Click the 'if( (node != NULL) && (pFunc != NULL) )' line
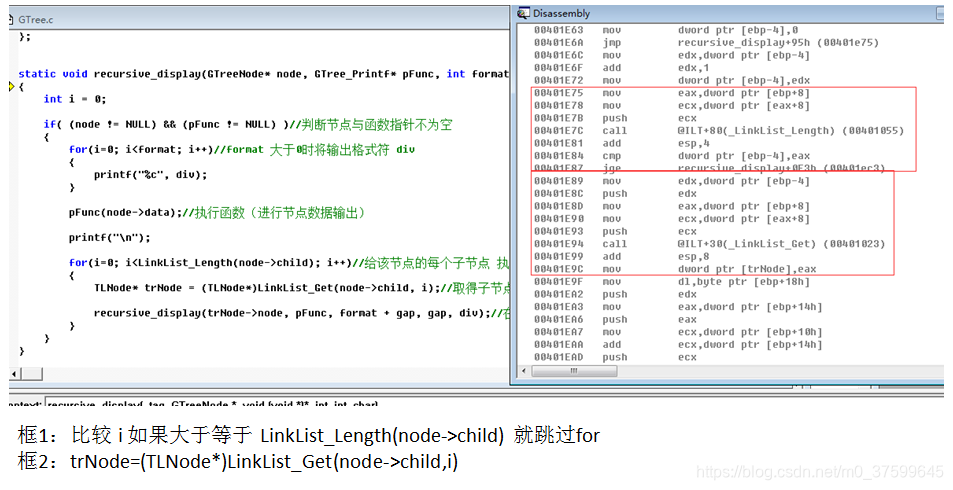 (x=248, y=125)
